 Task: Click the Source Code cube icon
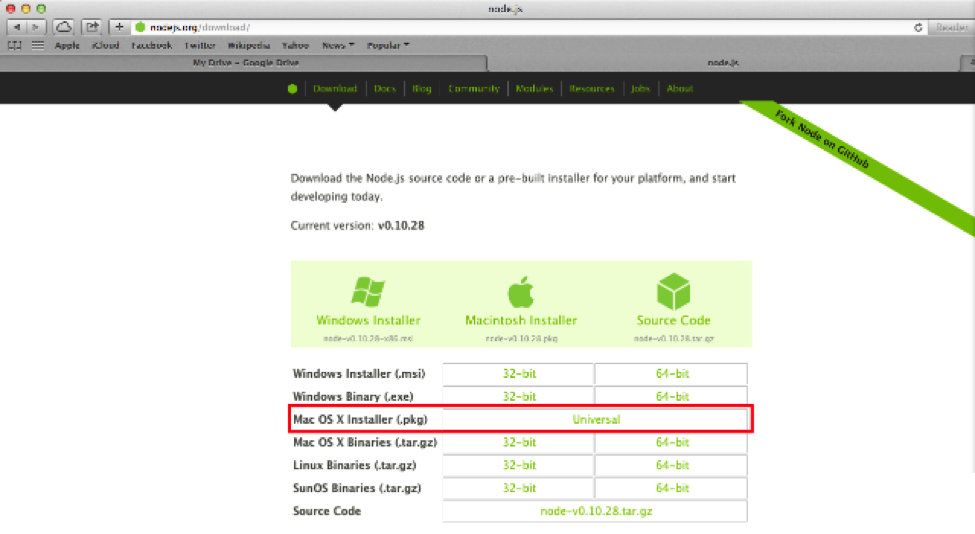tap(673, 291)
